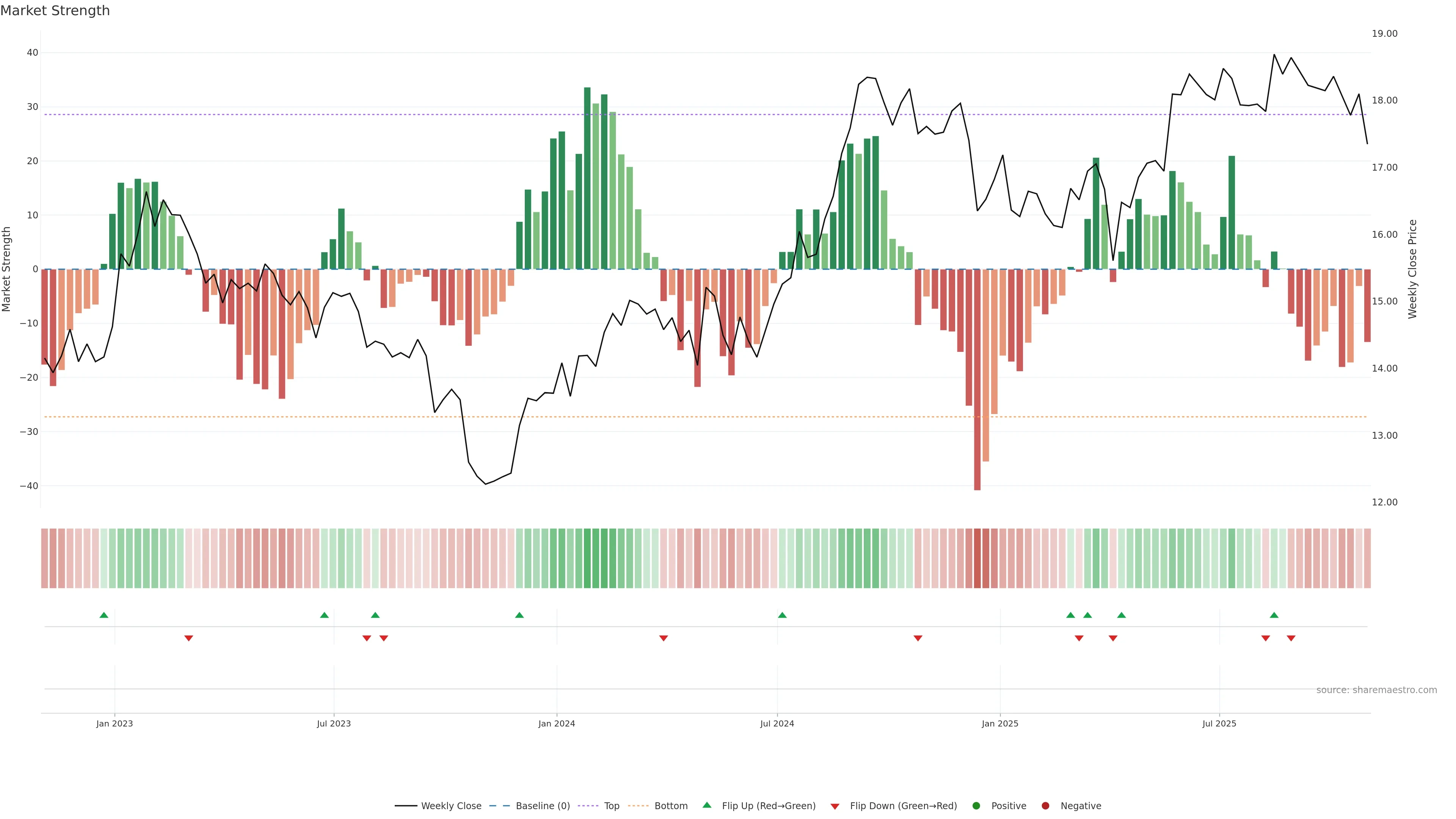Click the first green flip-up marker before Jan 2023
Viewport: 1456px width, 819px height.
click(104, 615)
